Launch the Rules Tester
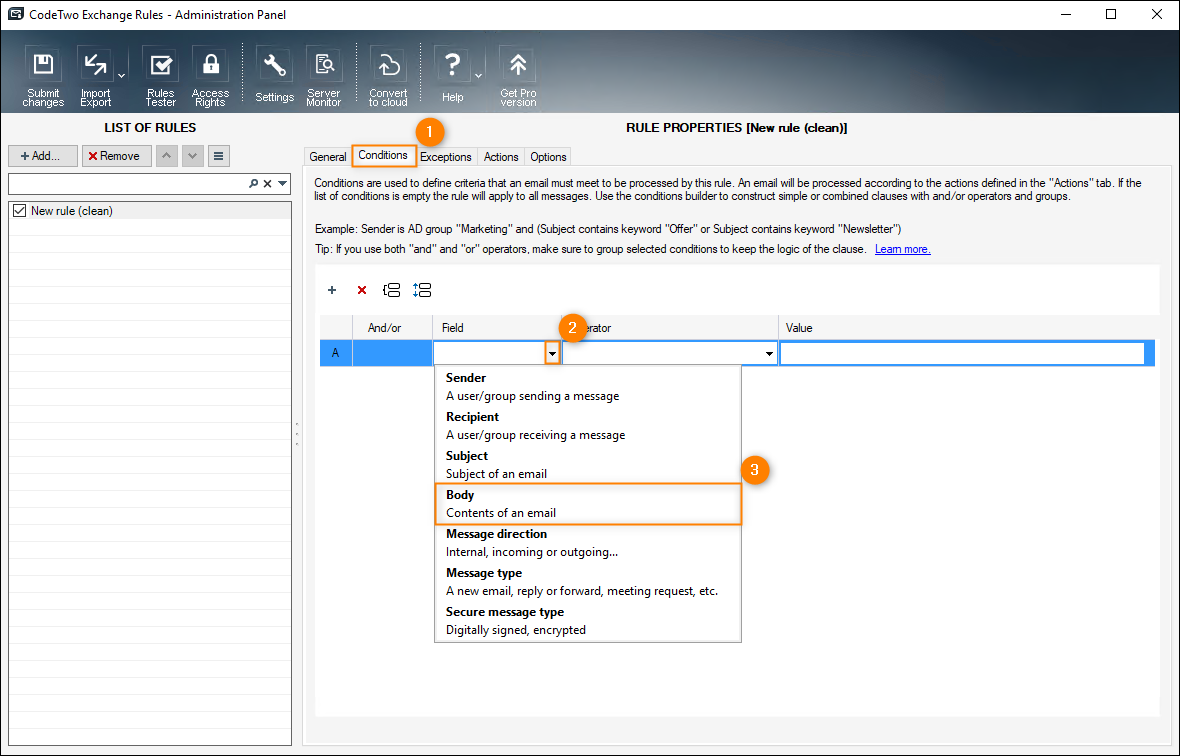Image resolution: width=1180 pixels, height=756 pixels. pyautogui.click(x=160, y=76)
